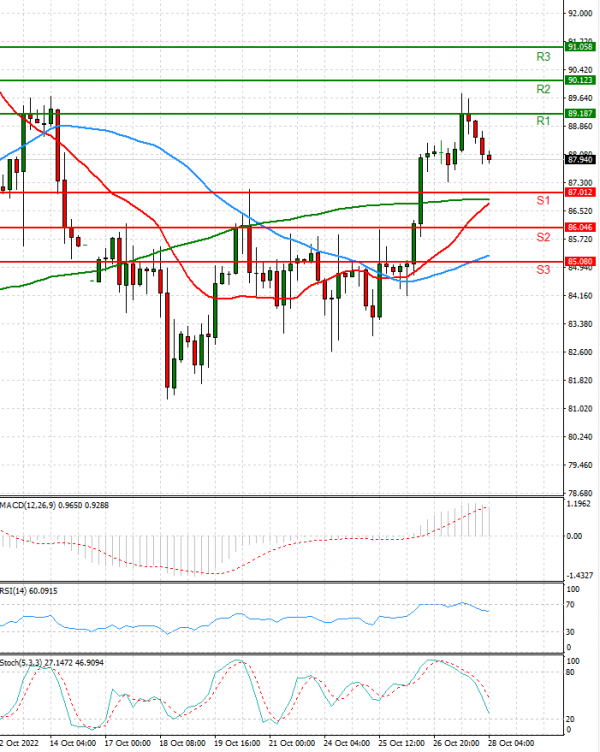
Task: Click the 81.020 price axis value
Action: tap(580, 409)
